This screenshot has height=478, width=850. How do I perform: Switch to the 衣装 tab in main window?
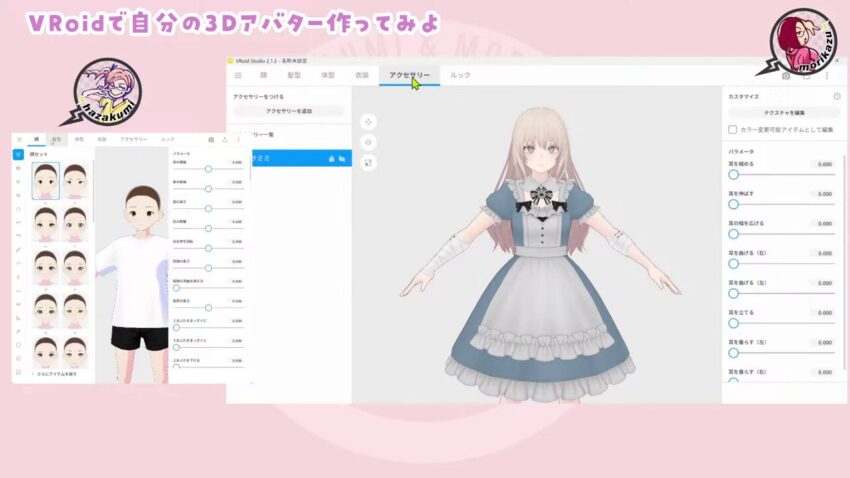click(362, 75)
